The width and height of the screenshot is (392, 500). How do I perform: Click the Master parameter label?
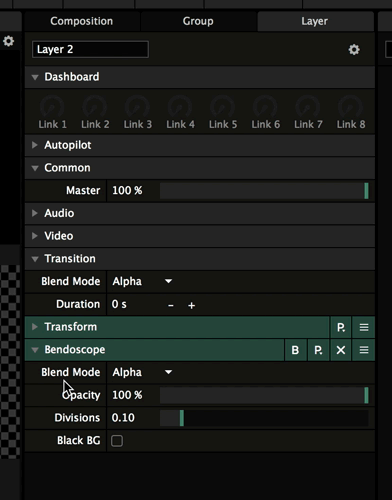click(x=83, y=190)
